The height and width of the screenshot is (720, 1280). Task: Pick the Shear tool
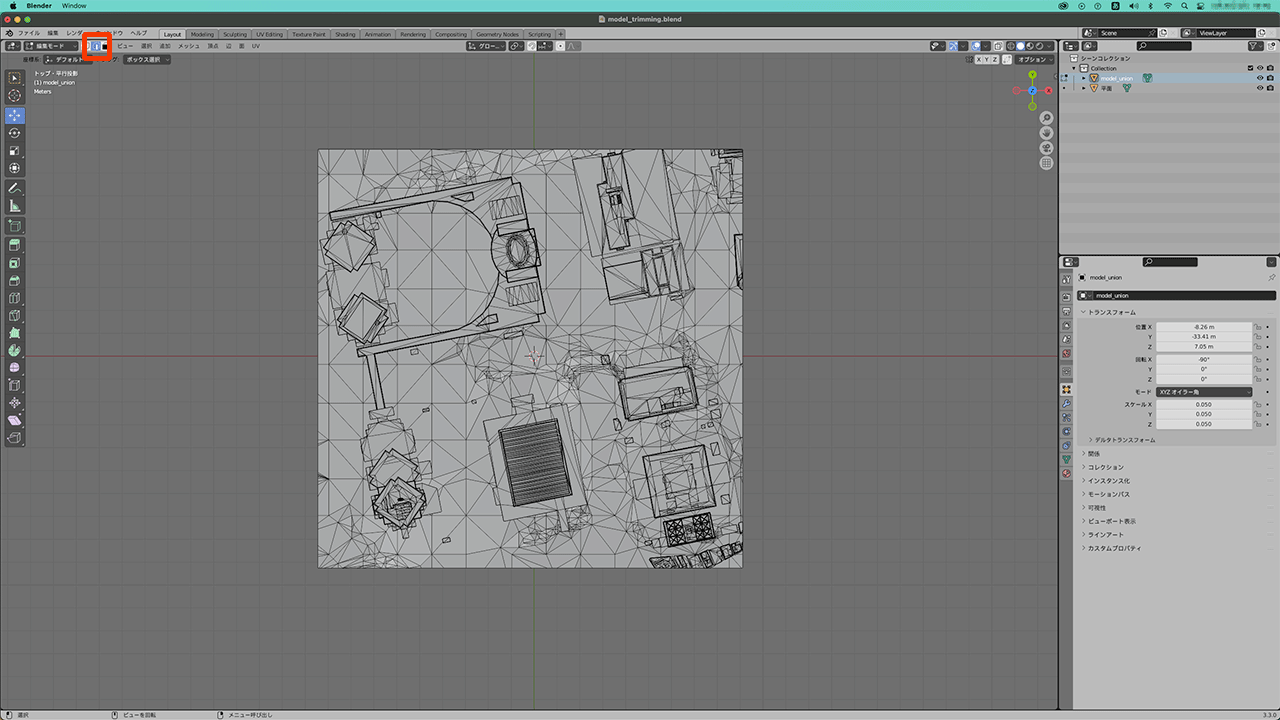pyautogui.click(x=14, y=420)
